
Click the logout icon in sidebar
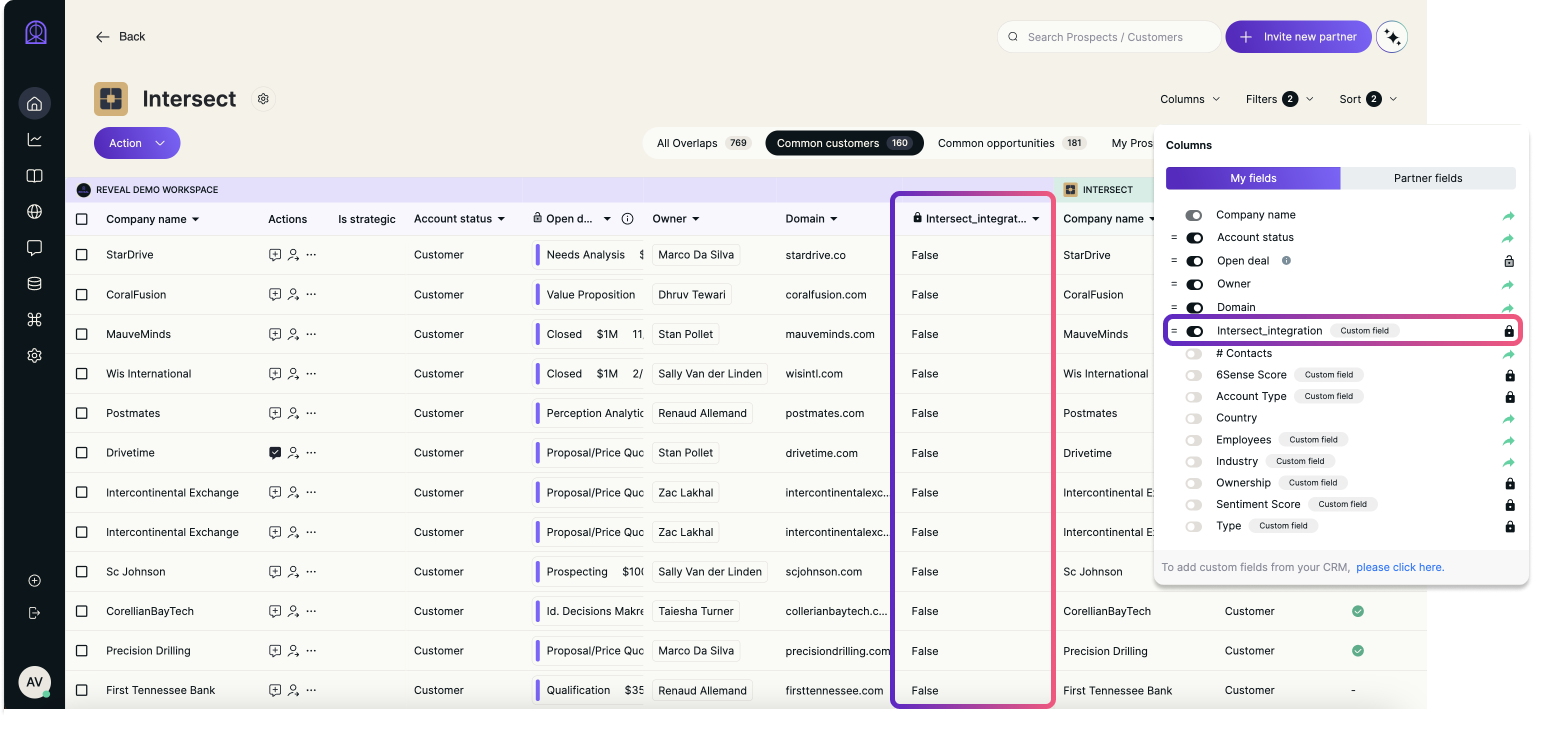tap(34, 612)
